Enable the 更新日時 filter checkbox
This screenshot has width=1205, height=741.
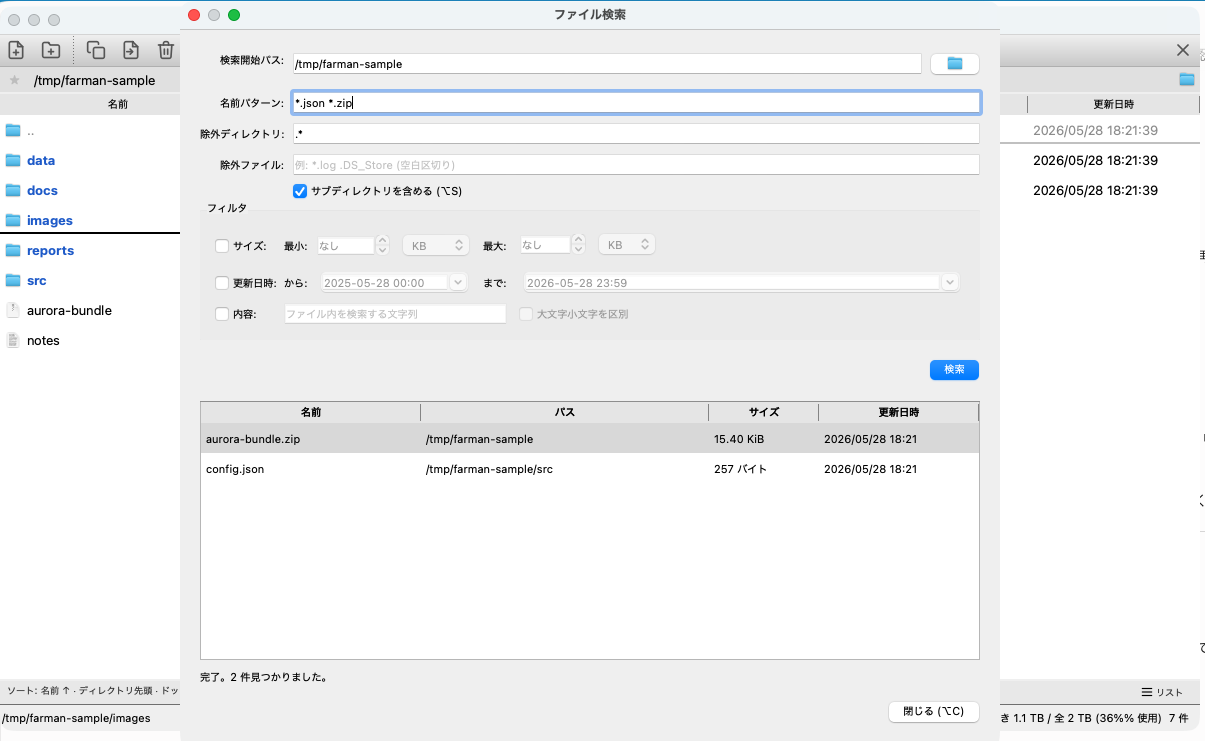click(x=222, y=283)
